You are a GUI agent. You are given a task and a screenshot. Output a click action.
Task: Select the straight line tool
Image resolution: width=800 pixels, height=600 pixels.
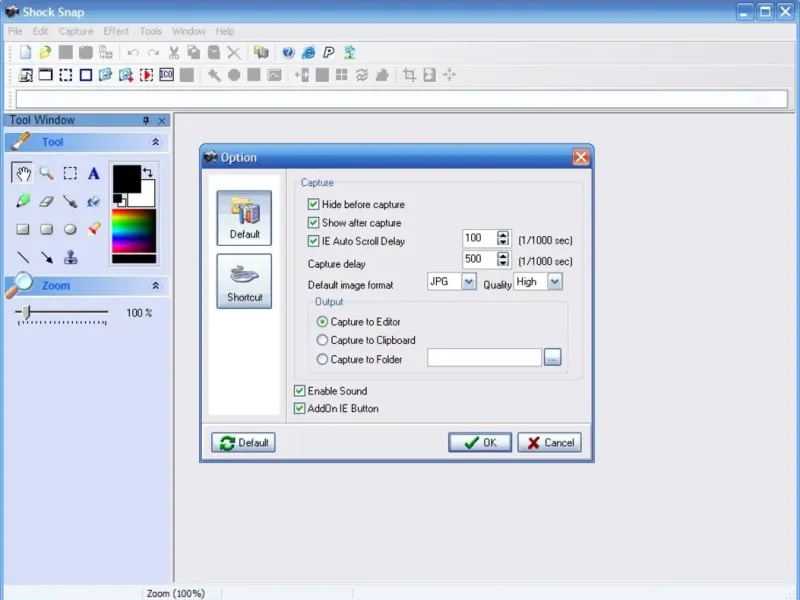(x=23, y=257)
